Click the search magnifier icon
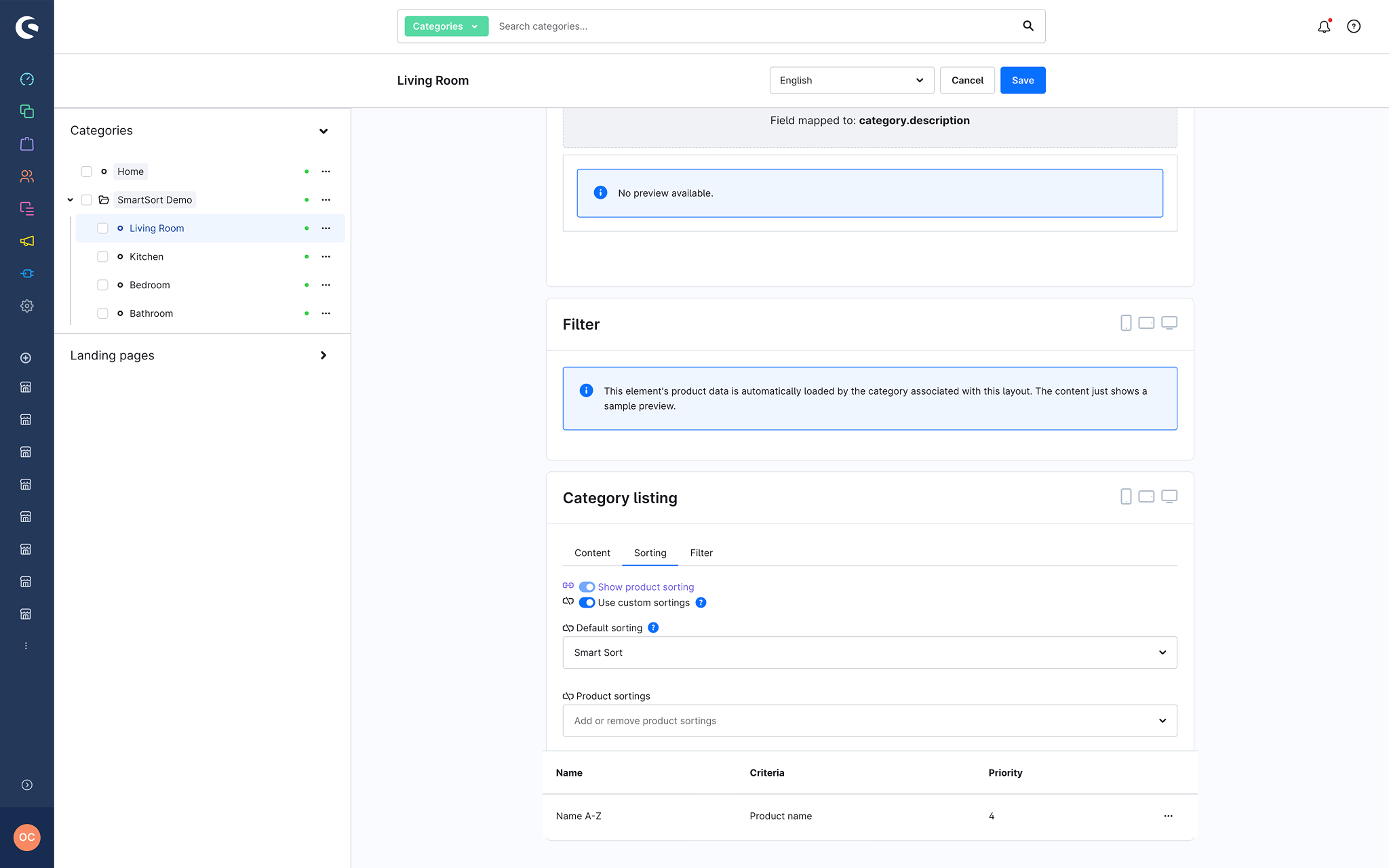1389x868 pixels. click(x=1028, y=26)
